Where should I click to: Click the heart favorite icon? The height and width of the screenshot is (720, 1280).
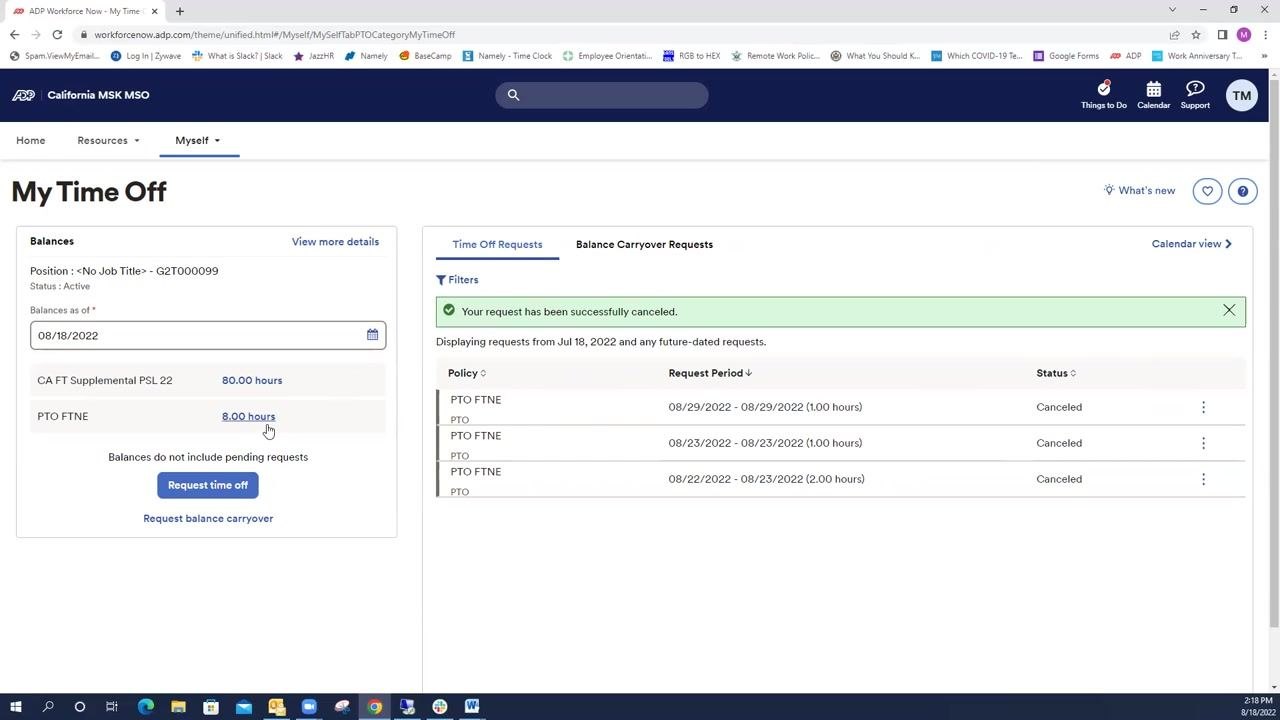click(x=1207, y=191)
